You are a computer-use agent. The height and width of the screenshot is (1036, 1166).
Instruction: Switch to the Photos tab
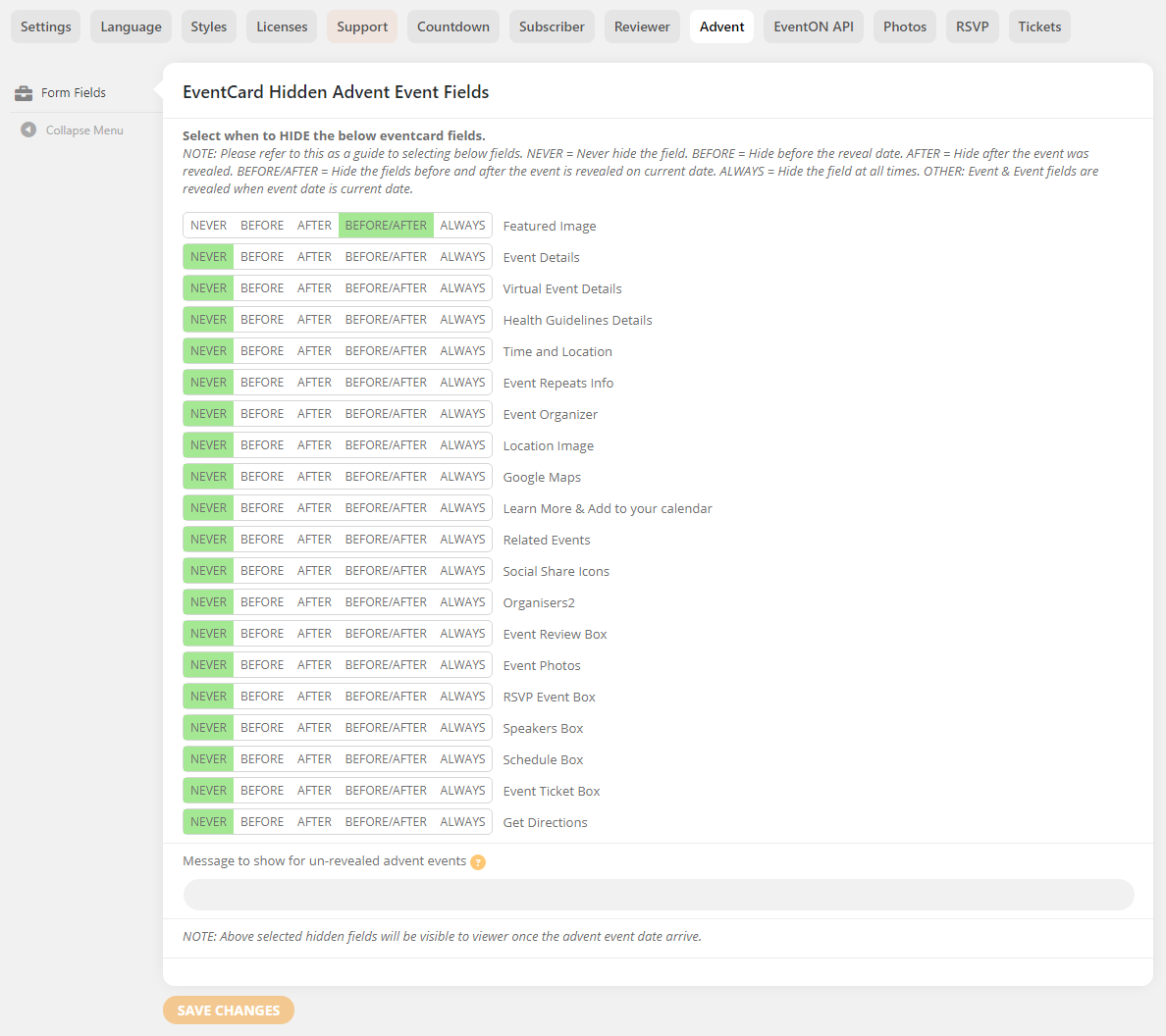905,26
